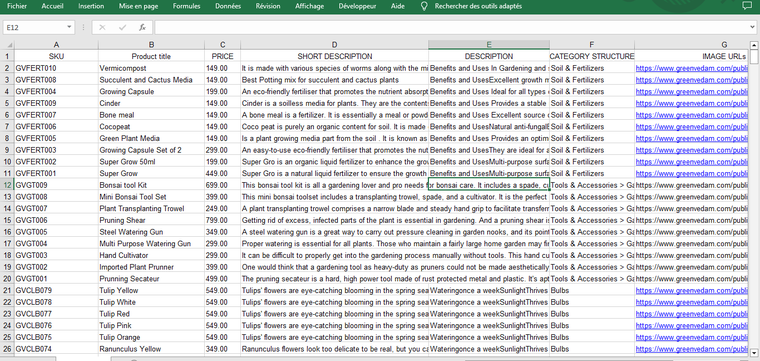Select column F header
760x361 pixels.
tap(592, 45)
